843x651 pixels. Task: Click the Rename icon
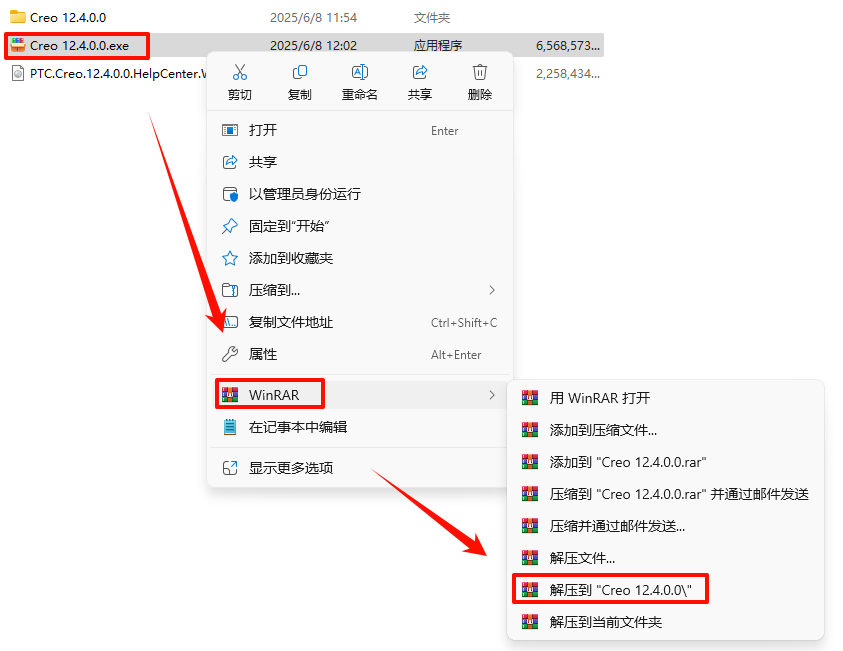point(360,72)
